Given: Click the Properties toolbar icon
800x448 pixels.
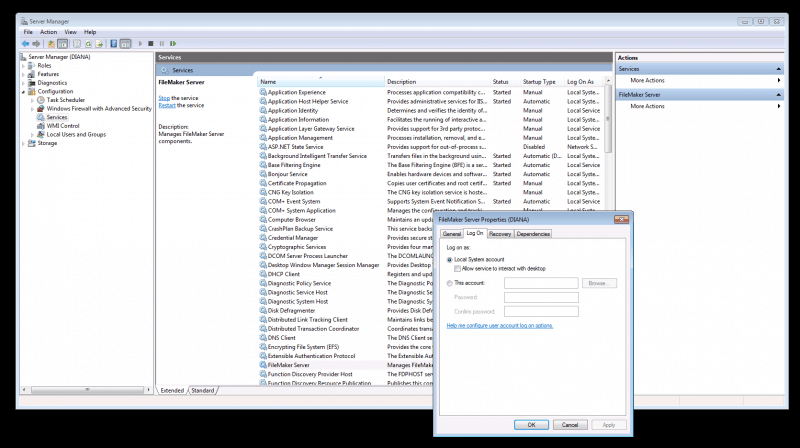Looking at the screenshot, I should coord(77,44).
